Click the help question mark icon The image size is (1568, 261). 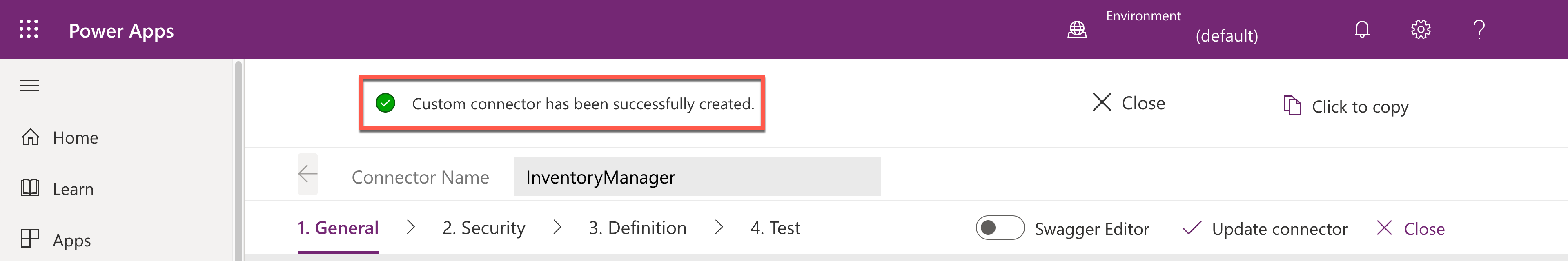tap(1479, 29)
